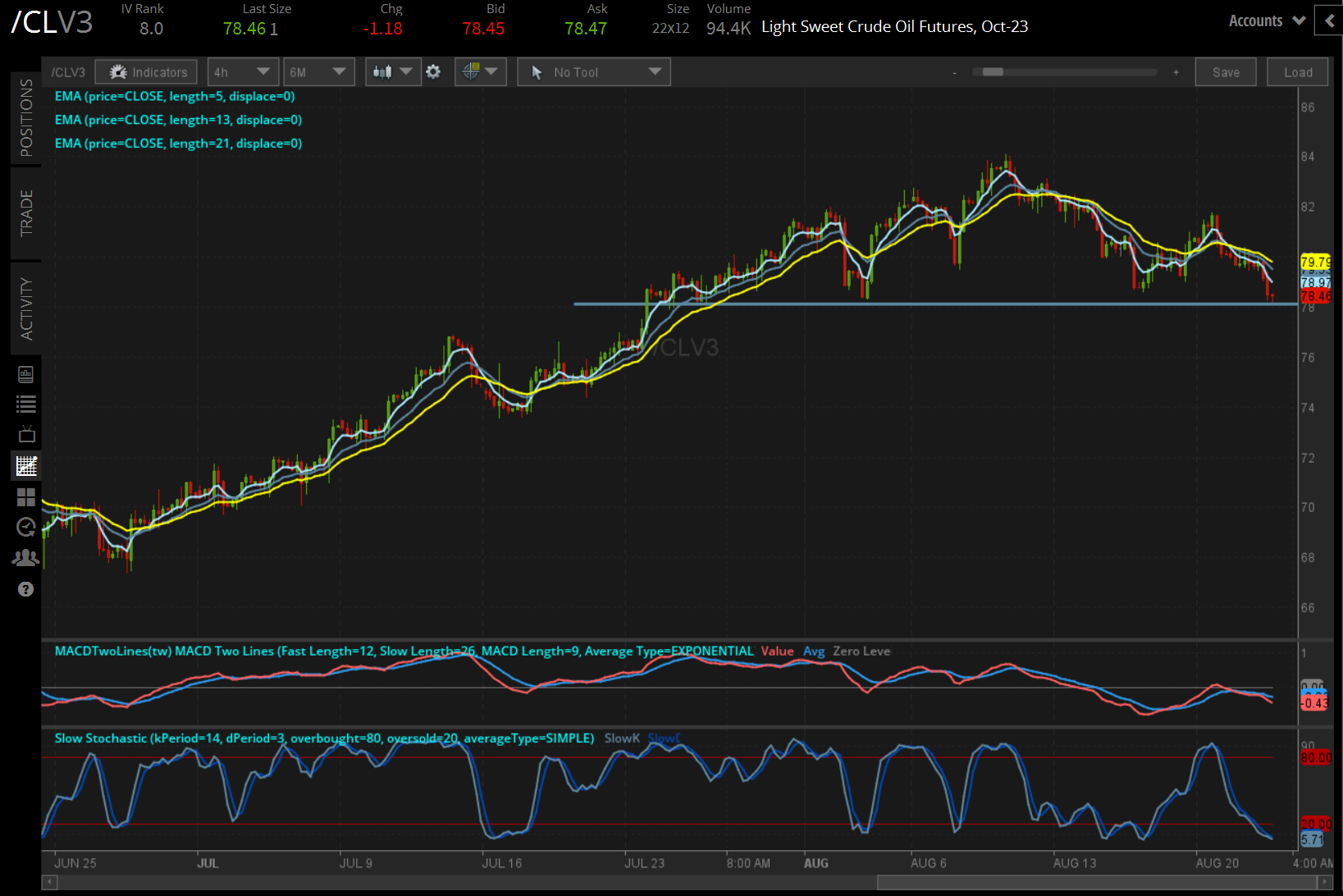Expand the 6M time range dropdown
The height and width of the screenshot is (896, 1343).
coord(317,72)
